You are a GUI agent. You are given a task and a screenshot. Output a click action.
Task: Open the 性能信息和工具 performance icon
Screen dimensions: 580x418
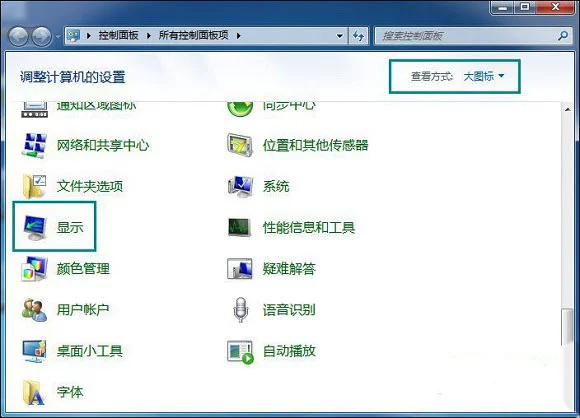click(x=239, y=227)
